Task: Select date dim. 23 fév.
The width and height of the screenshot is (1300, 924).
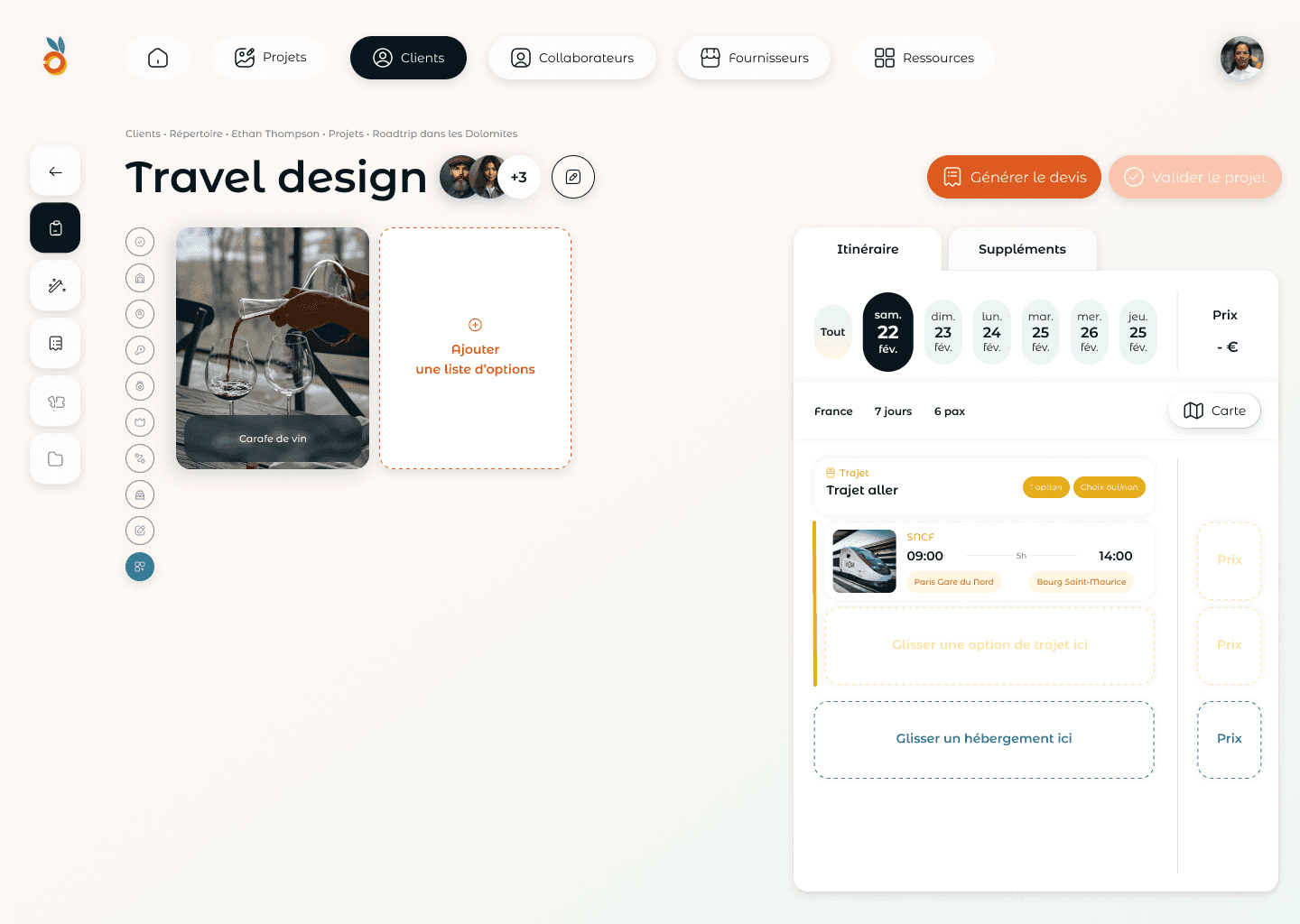Action: [943, 332]
